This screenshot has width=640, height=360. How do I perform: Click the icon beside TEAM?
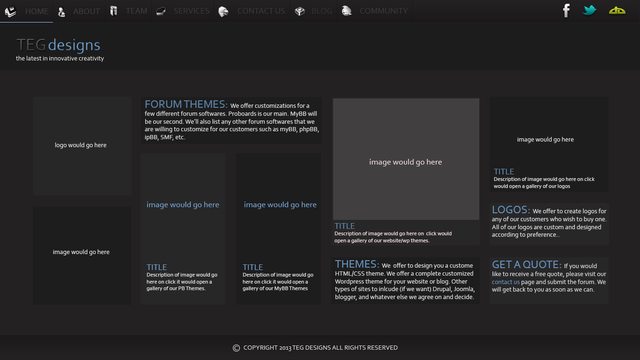113,11
